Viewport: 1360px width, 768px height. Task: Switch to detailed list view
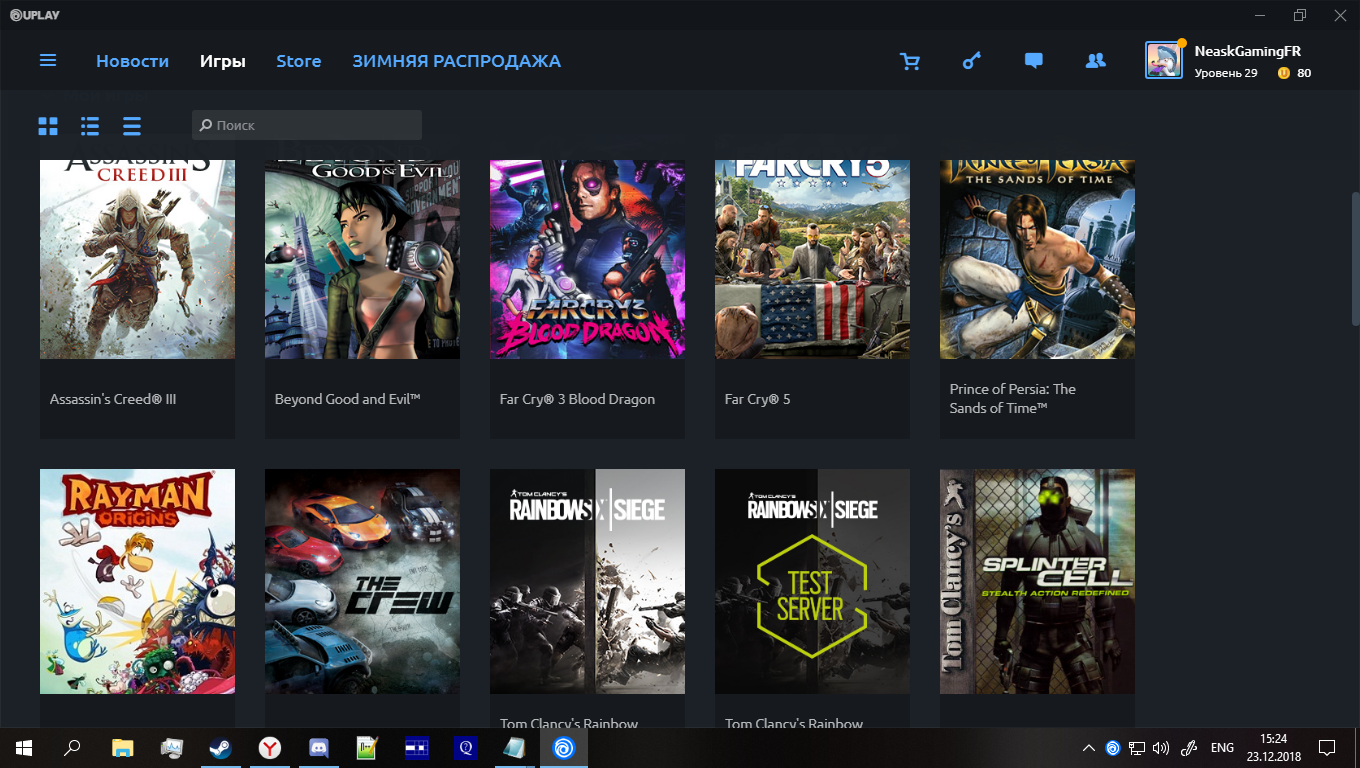tap(90, 126)
